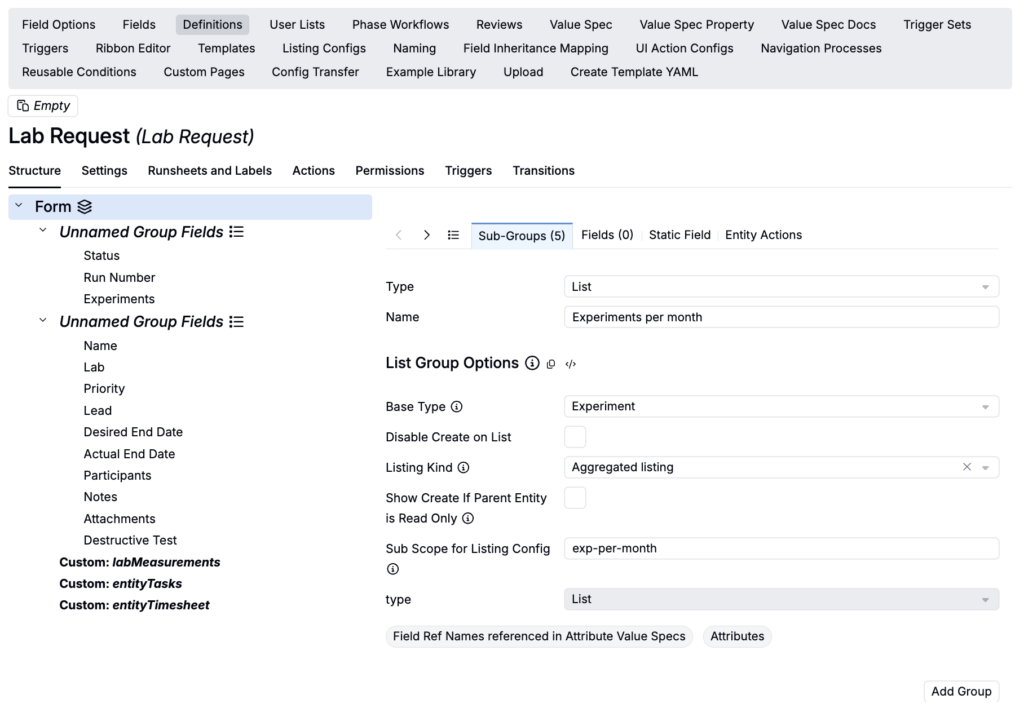Open the Permissions tab

click(389, 170)
